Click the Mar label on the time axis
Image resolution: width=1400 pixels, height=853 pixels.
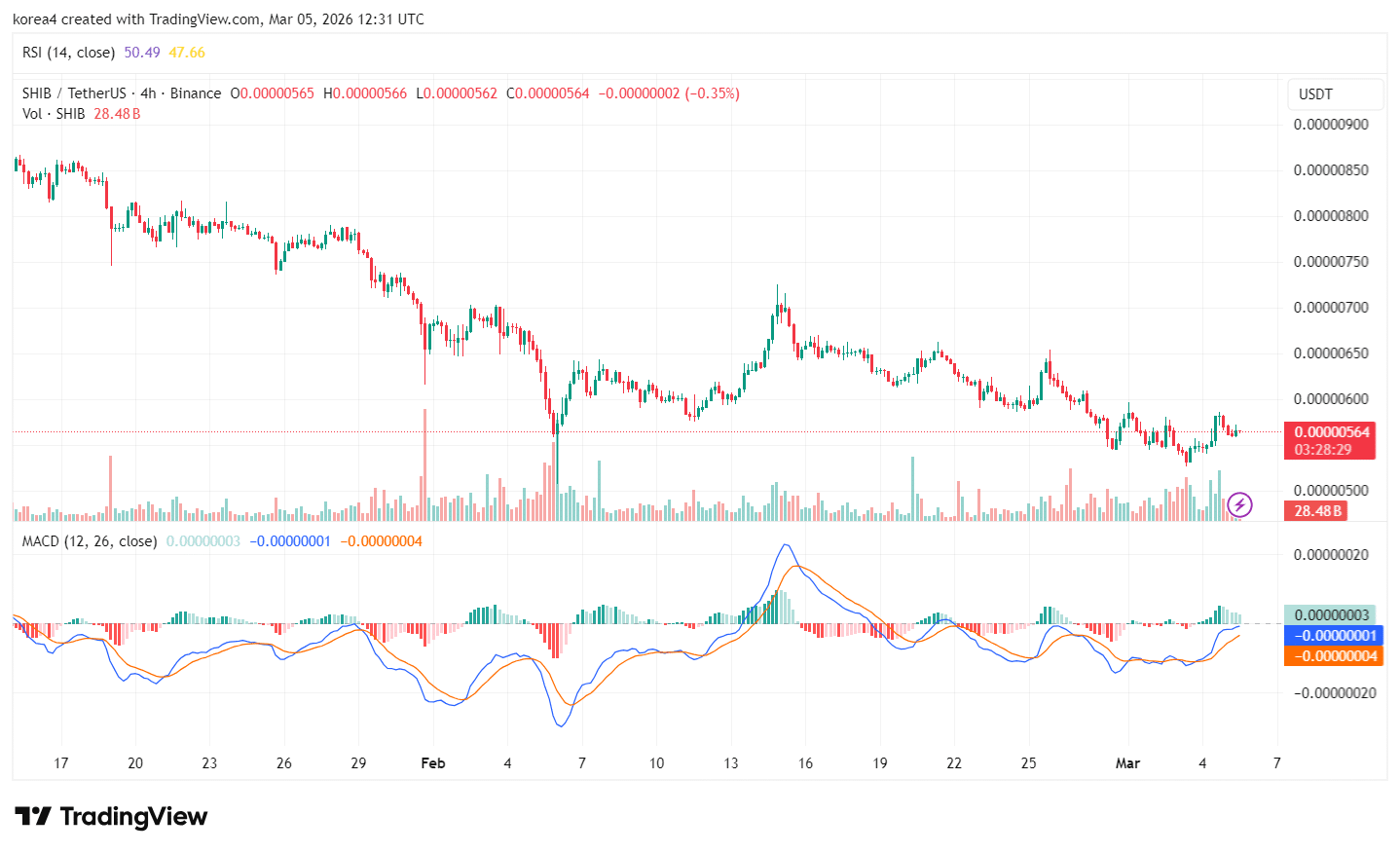pos(1127,763)
